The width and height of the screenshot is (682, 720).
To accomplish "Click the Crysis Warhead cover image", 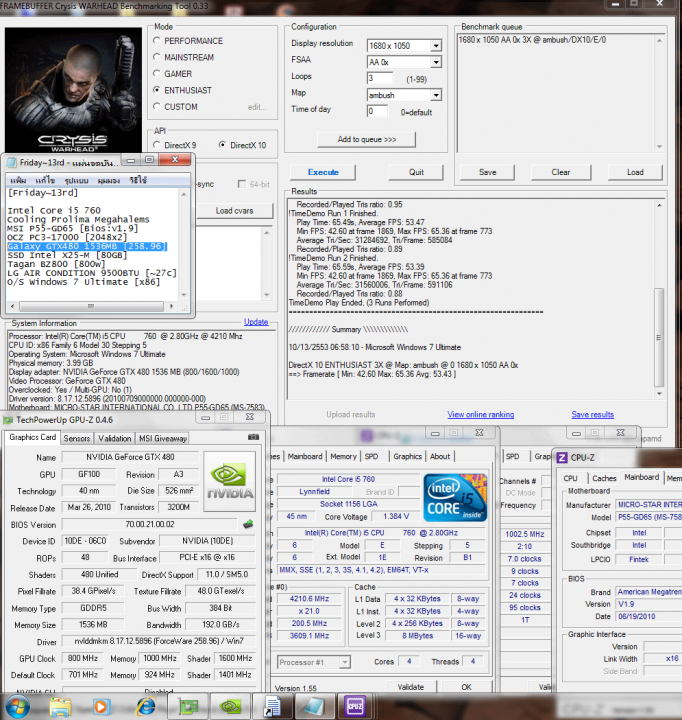I will pos(73,90).
